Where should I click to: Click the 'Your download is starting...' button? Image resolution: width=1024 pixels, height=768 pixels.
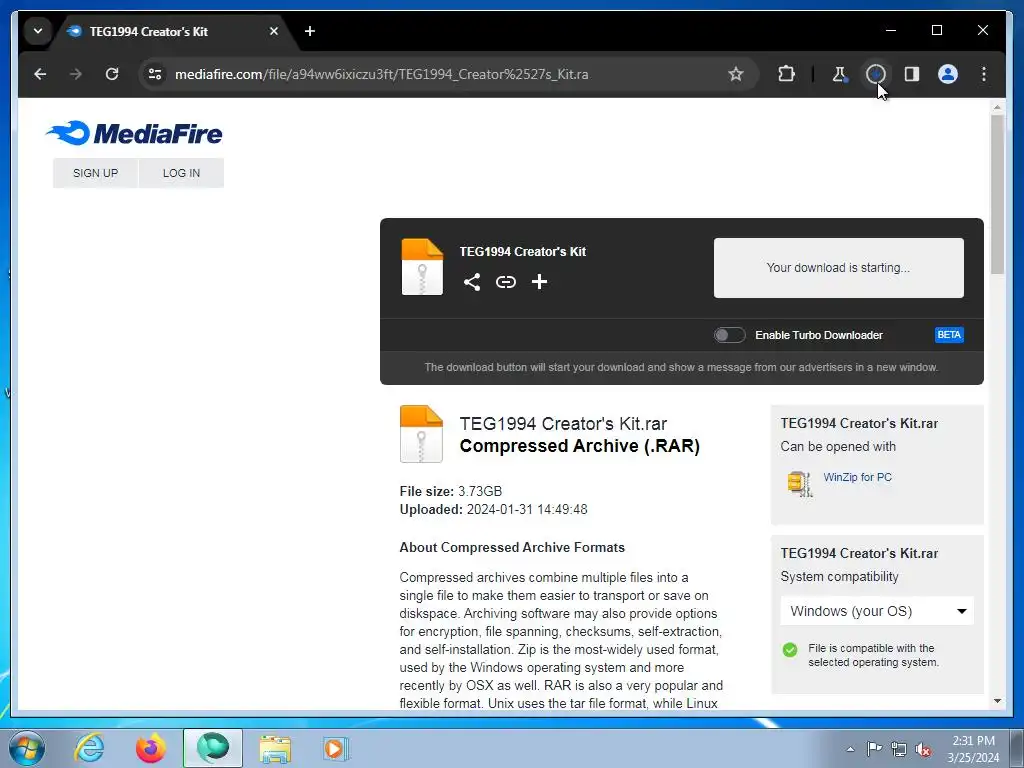click(x=839, y=268)
